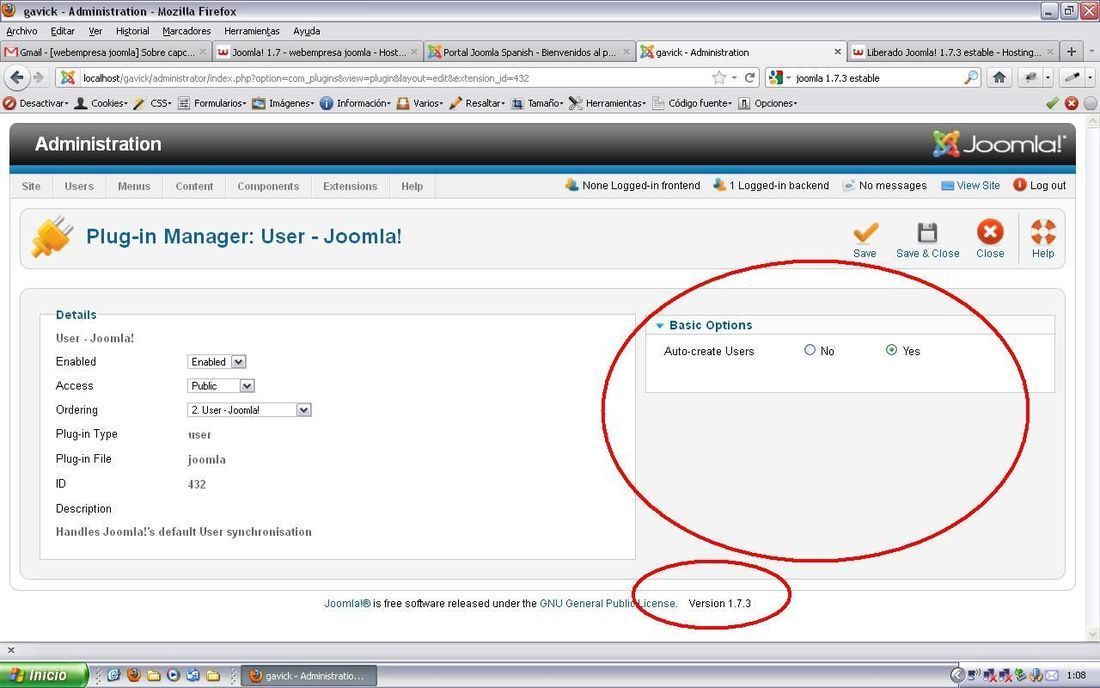The image size is (1100, 688).
Task: Click the No messages link
Action: 885,185
